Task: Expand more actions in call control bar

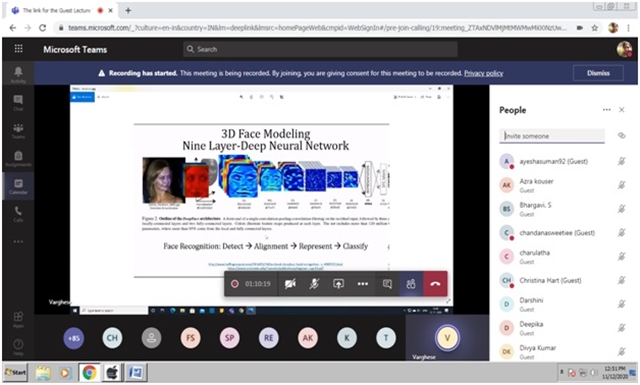Action: tap(363, 284)
